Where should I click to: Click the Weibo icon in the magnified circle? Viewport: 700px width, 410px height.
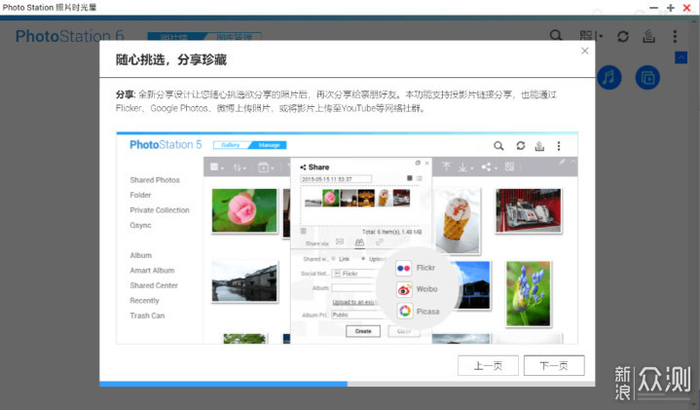(404, 289)
